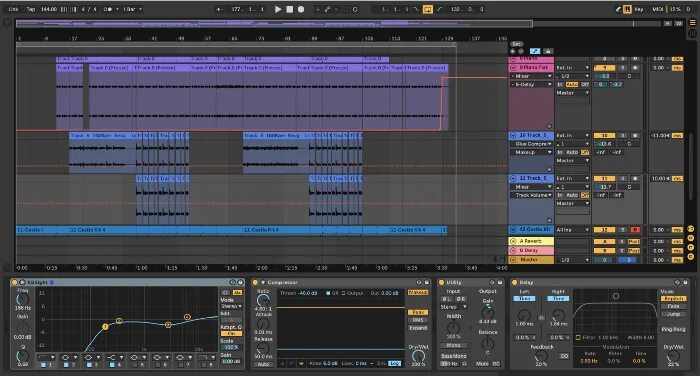
Task: Toggle the Lock Envelopes icon
Action: tap(548, 51)
